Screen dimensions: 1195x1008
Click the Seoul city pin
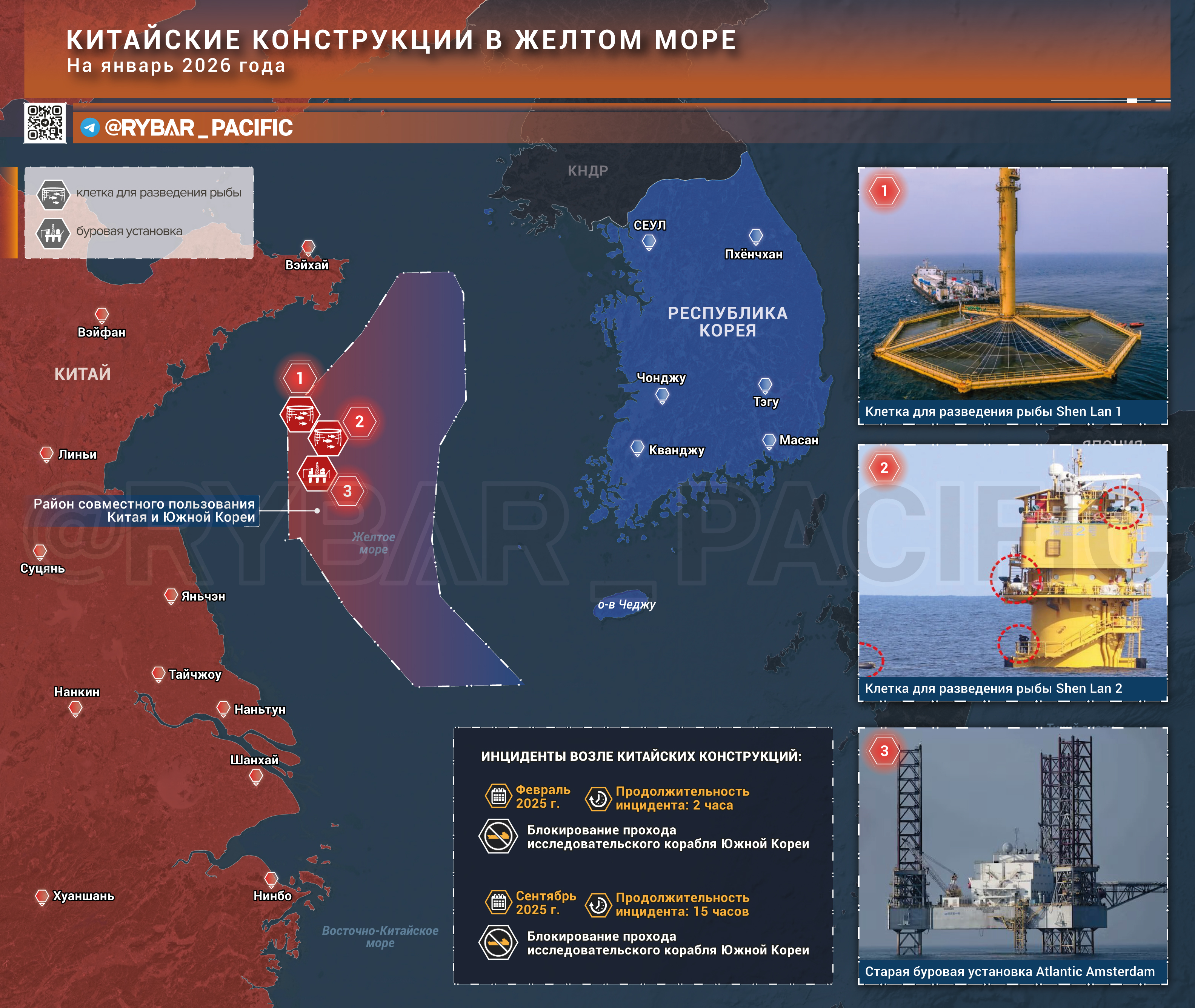coord(649,242)
